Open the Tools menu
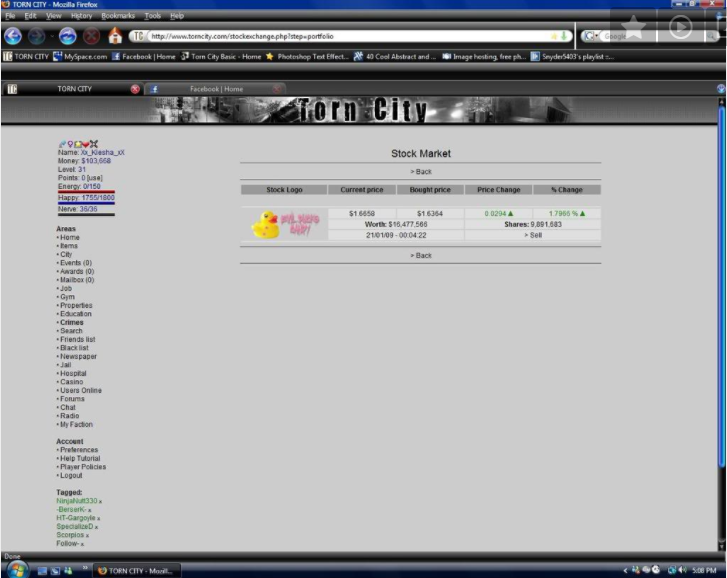The height and width of the screenshot is (578, 727). tap(153, 16)
